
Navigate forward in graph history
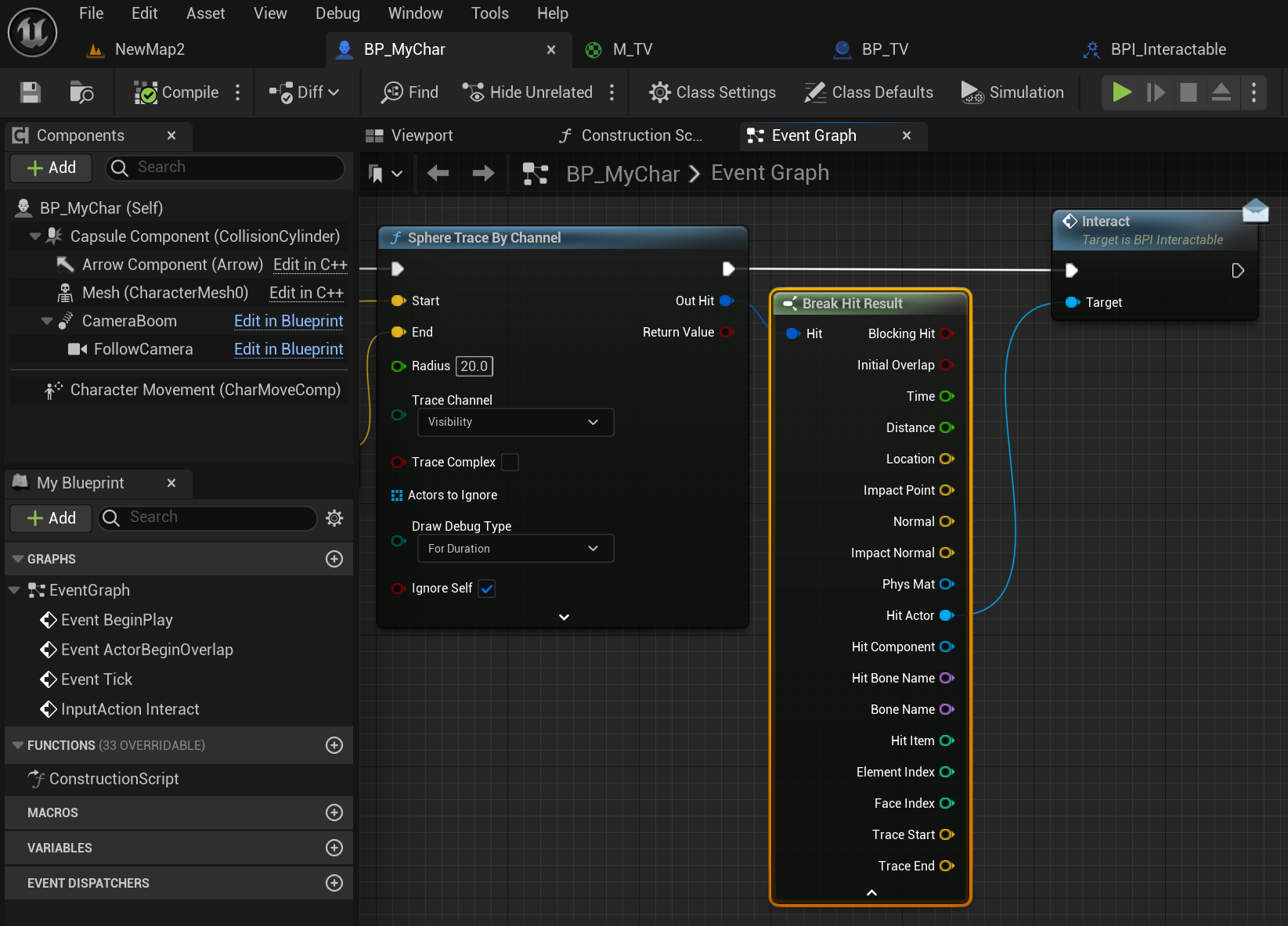[x=483, y=173]
